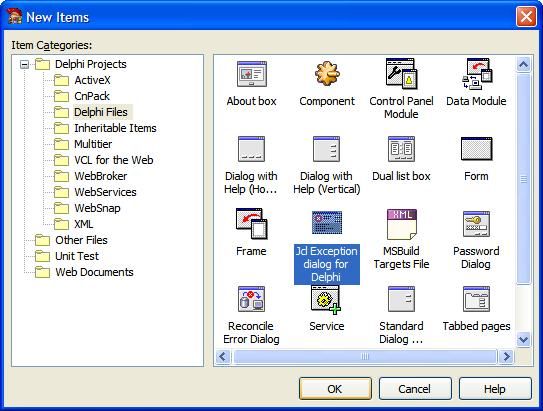Open Help for New Items
This screenshot has height=411, width=543.
(495, 388)
